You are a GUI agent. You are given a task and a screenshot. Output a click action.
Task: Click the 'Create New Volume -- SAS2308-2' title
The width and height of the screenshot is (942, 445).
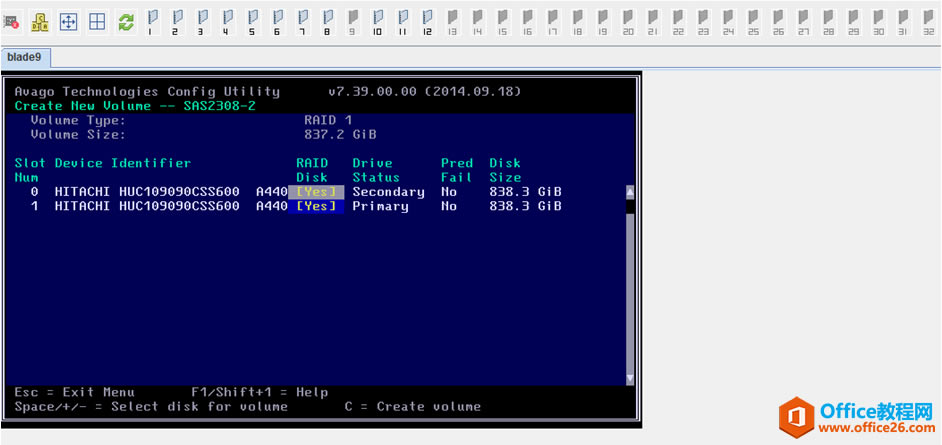coord(135,106)
